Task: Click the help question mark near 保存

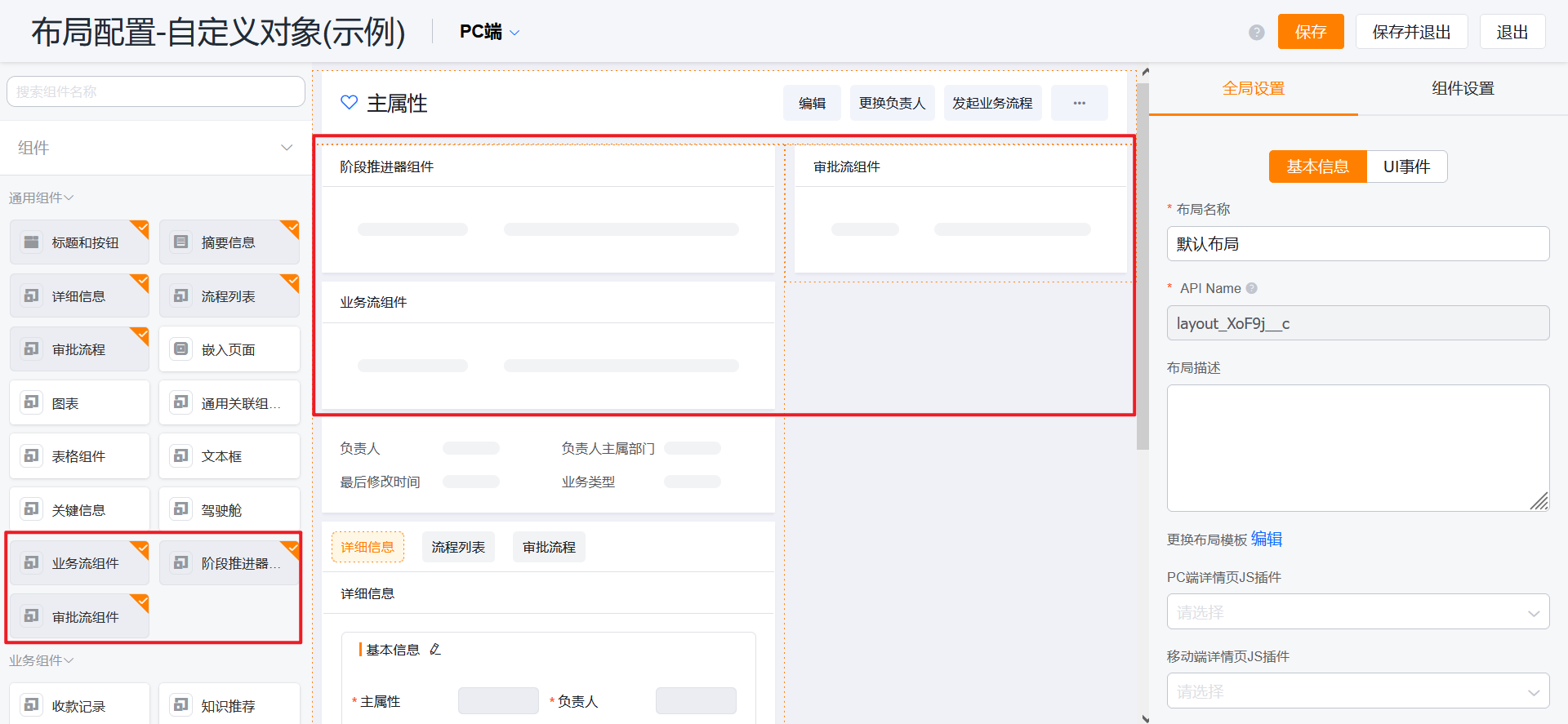Action: (x=1257, y=32)
